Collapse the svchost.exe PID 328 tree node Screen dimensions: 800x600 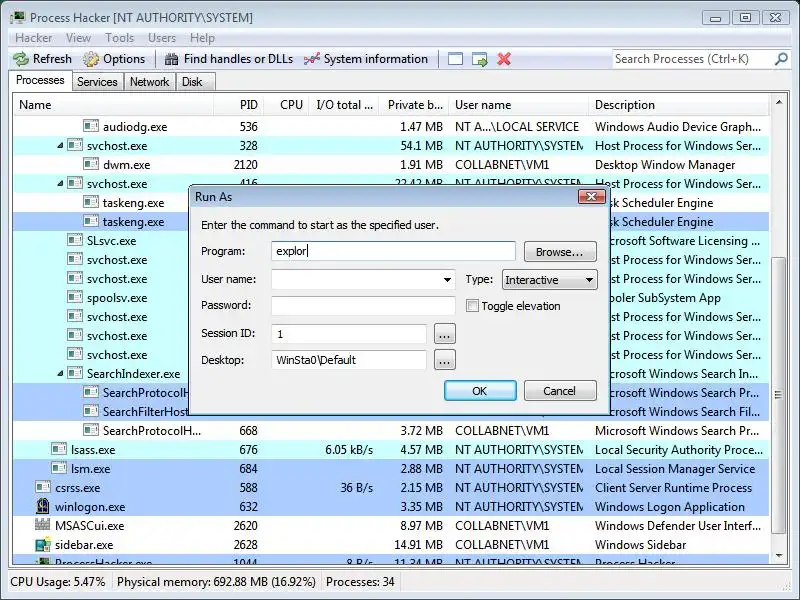[60, 145]
